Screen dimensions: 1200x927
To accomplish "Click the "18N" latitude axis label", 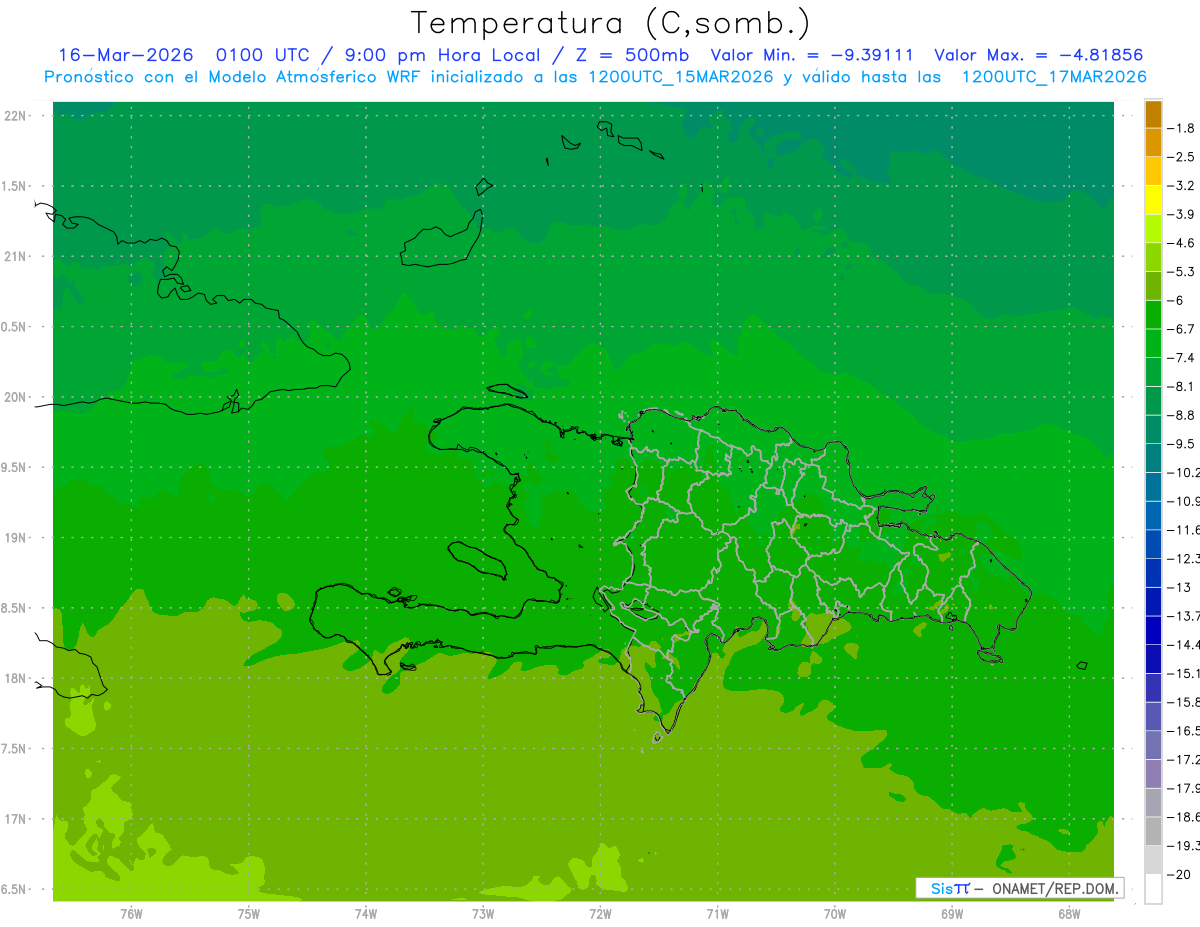I will tap(15, 679).
